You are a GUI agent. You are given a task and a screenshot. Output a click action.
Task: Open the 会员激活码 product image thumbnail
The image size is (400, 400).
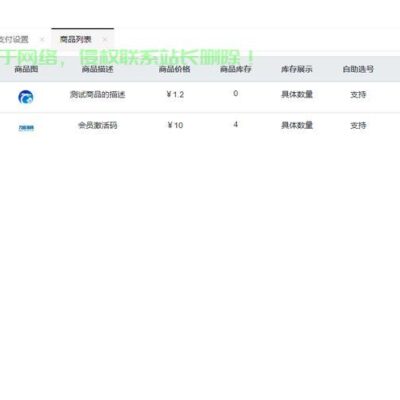pyautogui.click(x=26, y=128)
